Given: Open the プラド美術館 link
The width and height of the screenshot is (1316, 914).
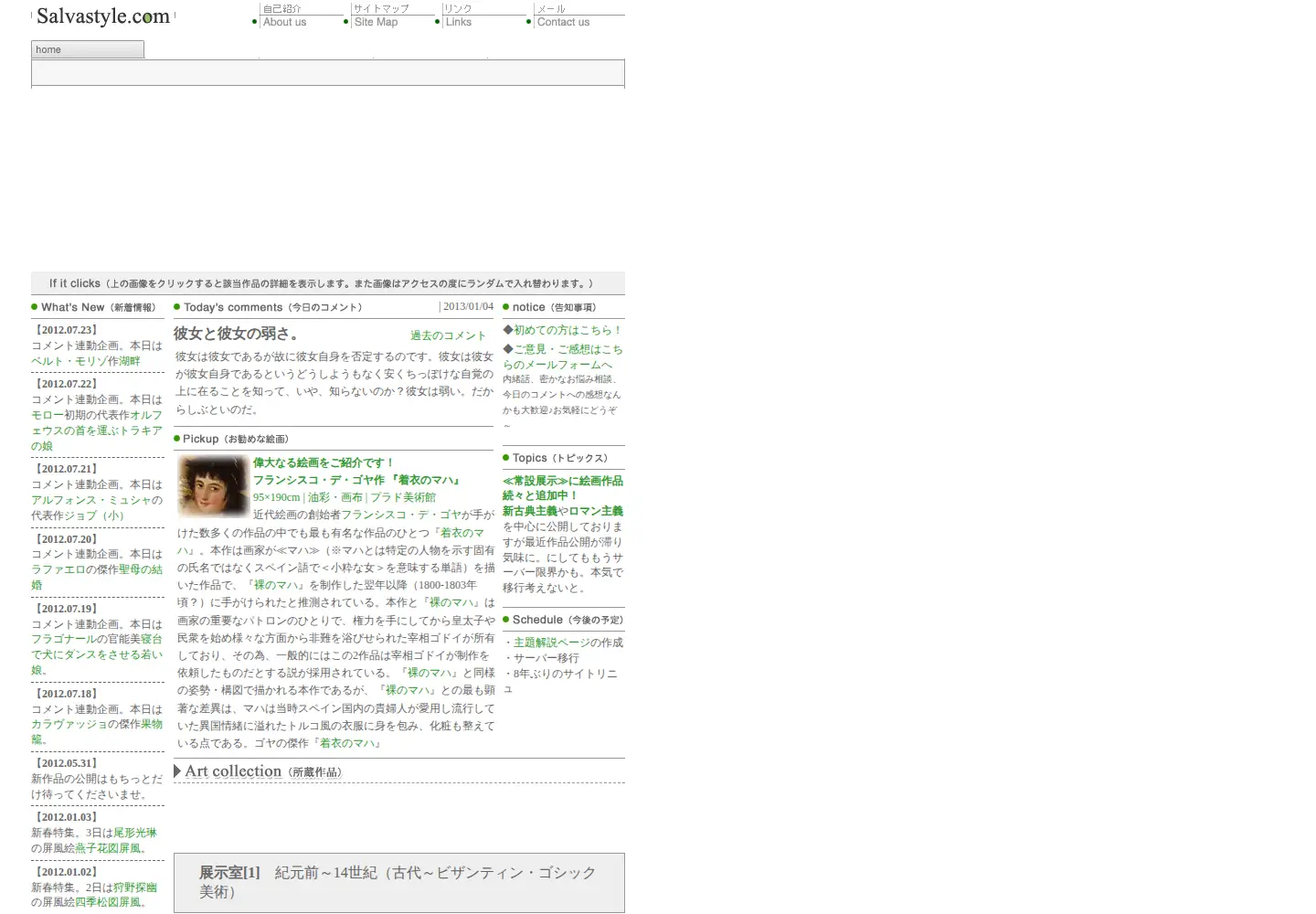Looking at the screenshot, I should (403, 497).
